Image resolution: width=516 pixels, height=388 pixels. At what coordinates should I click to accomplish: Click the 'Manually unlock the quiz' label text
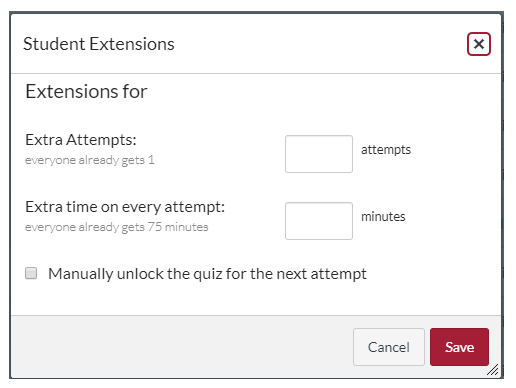[207, 274]
